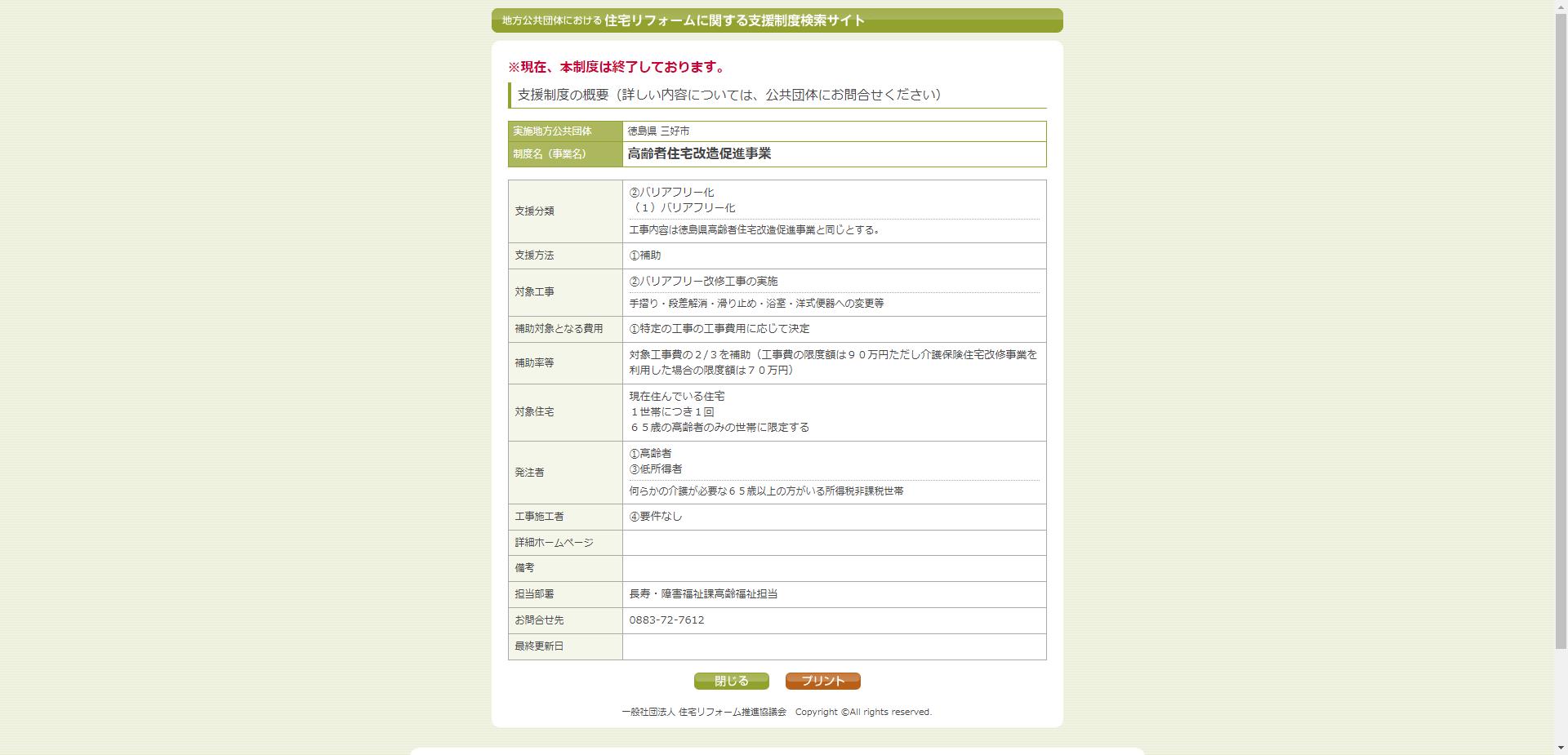Click the site header title 住宅リフォームに関する支援制度検索サイト
This screenshot has height=755, width=1568.
732,21
